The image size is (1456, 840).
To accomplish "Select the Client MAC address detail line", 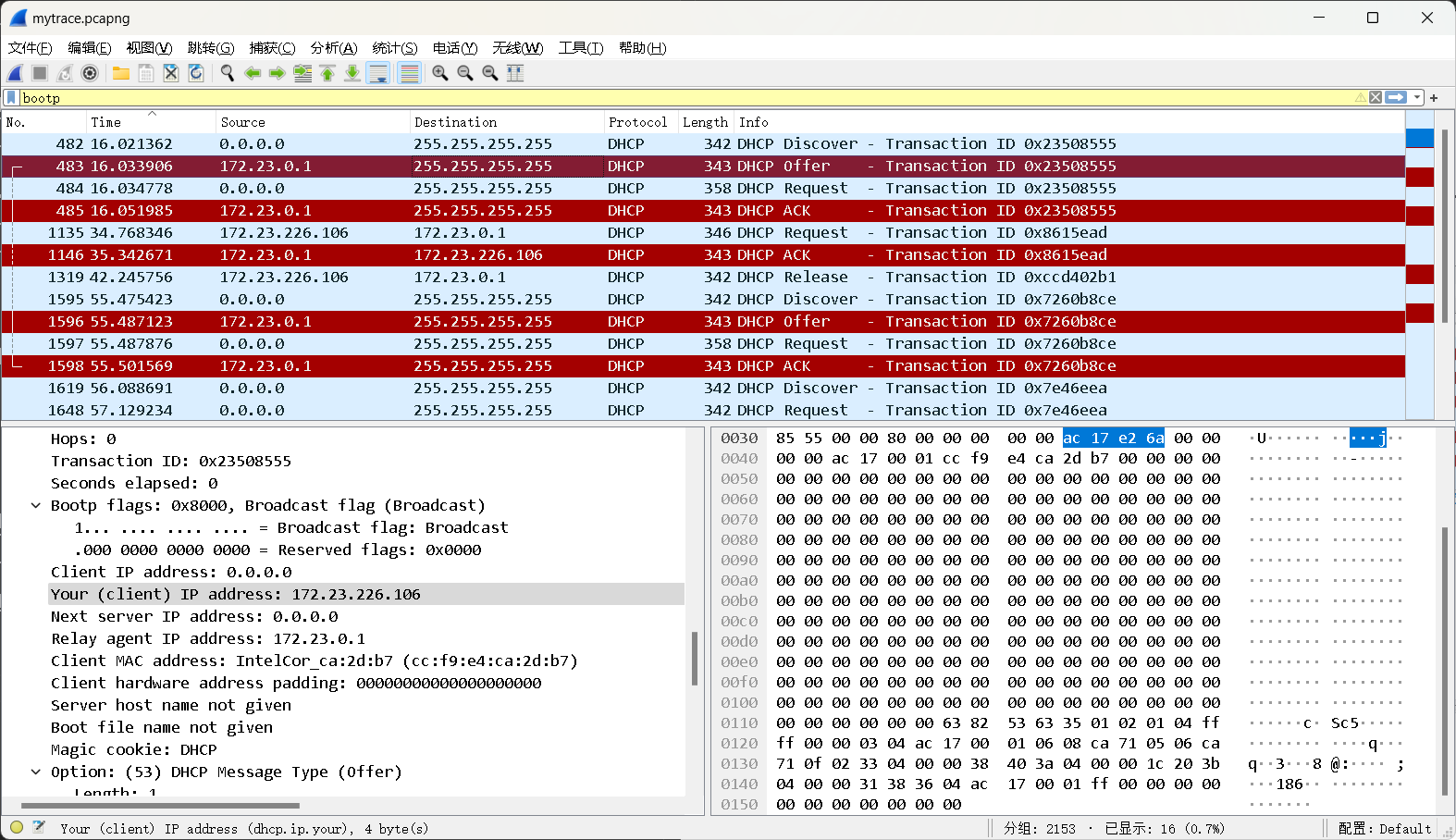I will point(315,661).
